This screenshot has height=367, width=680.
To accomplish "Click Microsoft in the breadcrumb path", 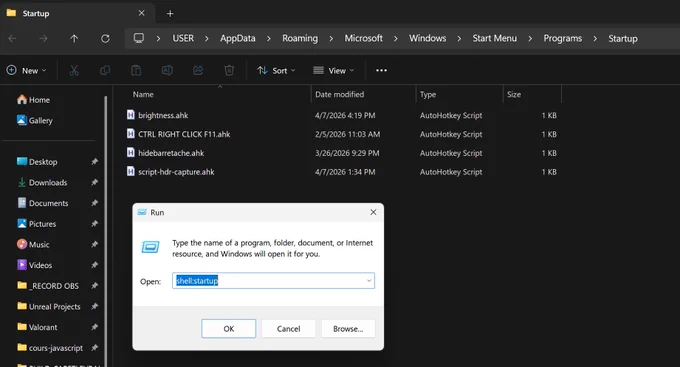I will pyautogui.click(x=363, y=38).
